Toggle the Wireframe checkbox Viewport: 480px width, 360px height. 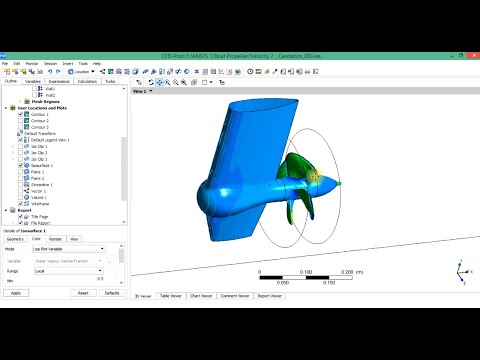20,204
